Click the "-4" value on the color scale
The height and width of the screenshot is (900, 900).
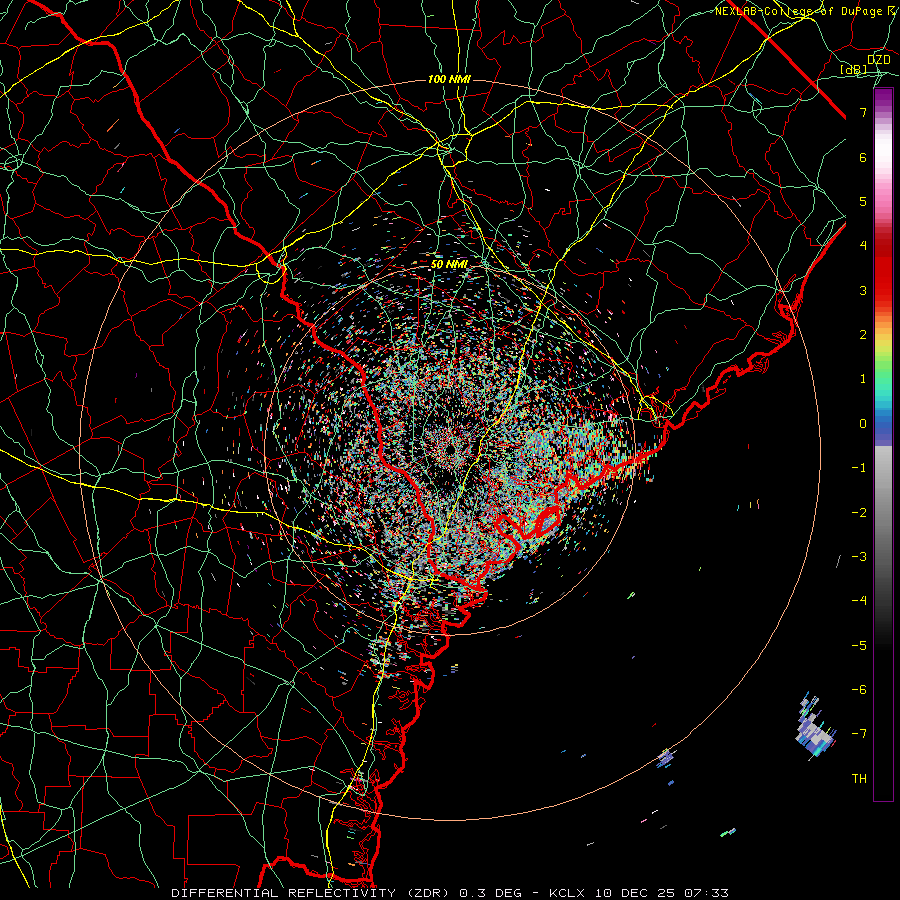pos(859,600)
